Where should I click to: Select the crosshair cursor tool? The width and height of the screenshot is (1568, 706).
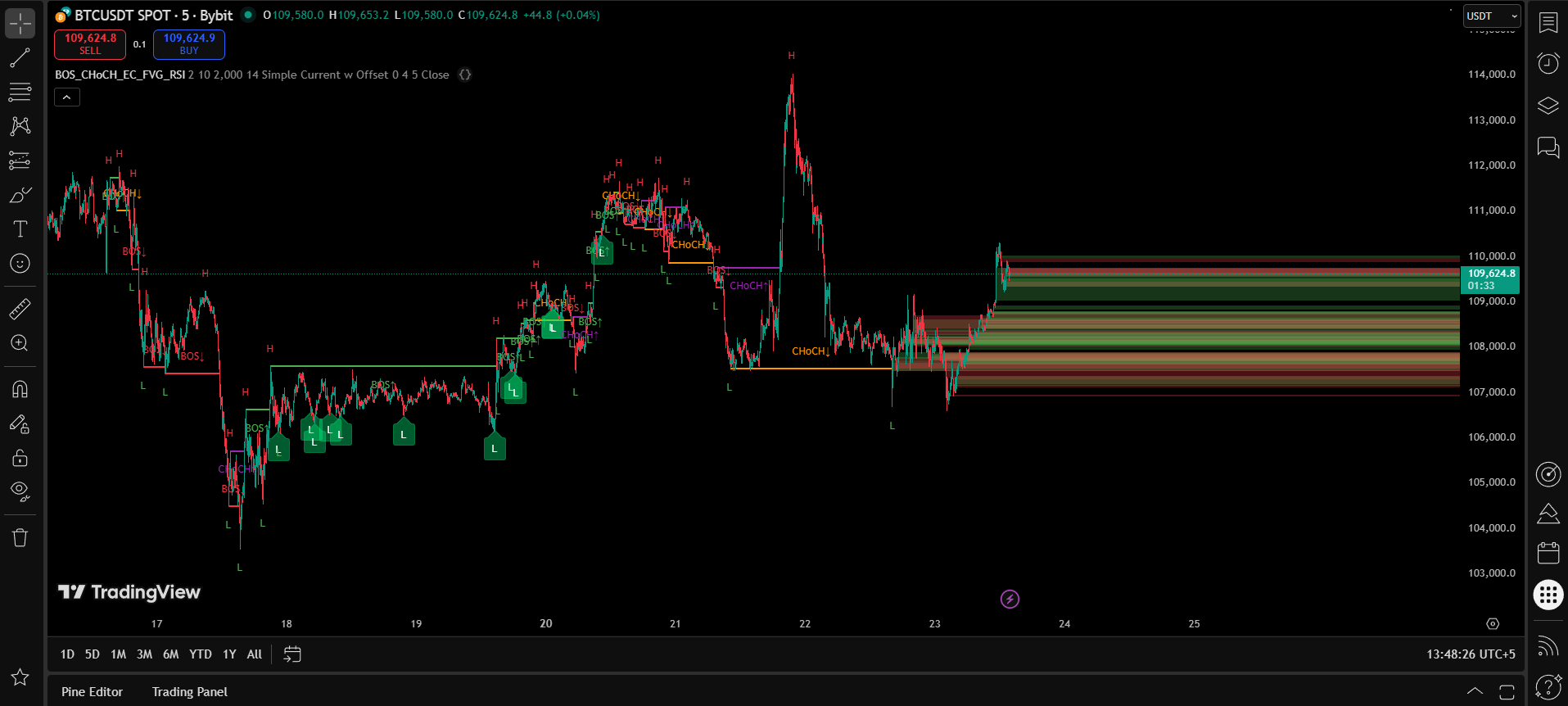[x=20, y=23]
